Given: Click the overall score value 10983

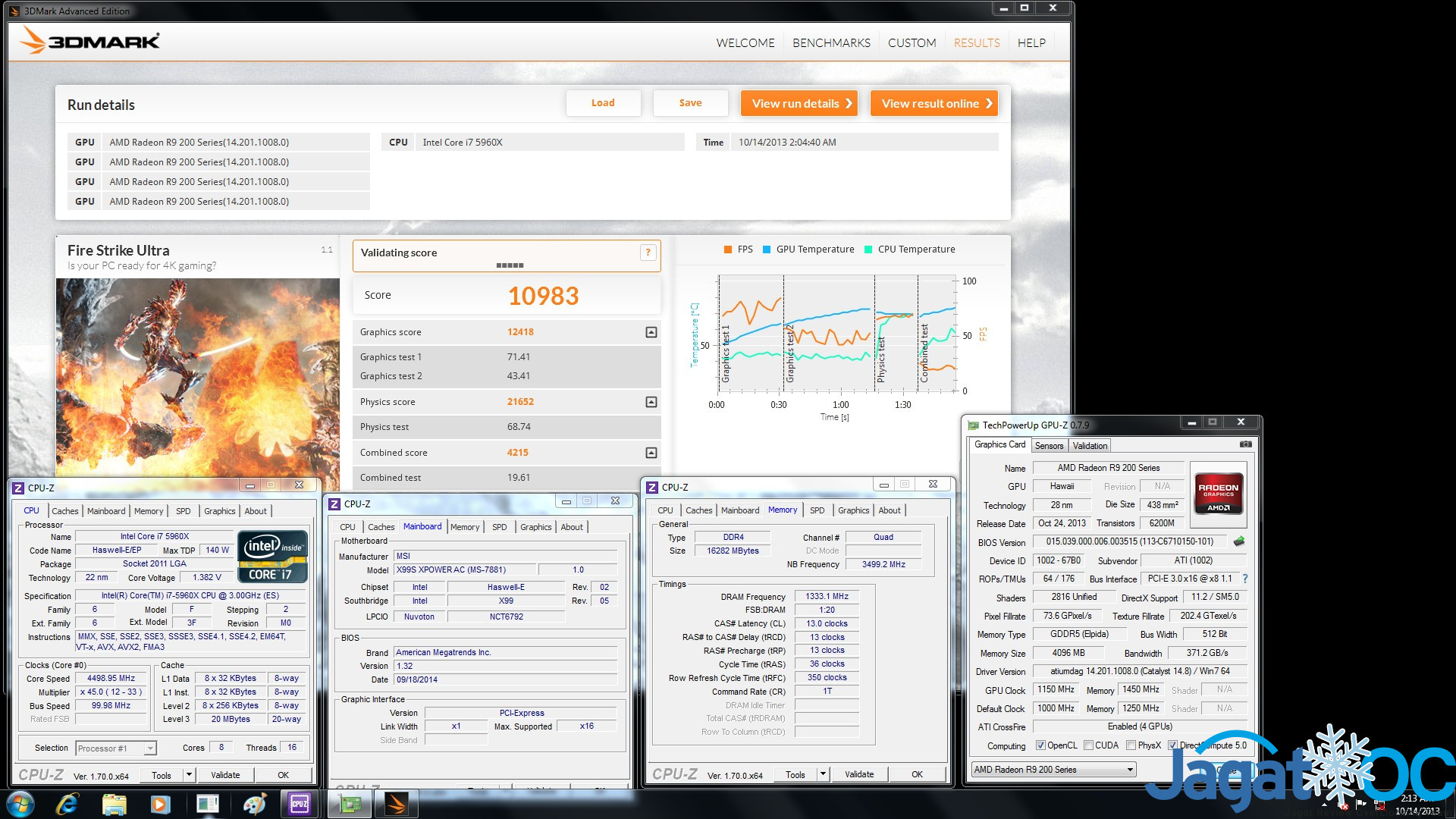Looking at the screenshot, I should click(543, 296).
